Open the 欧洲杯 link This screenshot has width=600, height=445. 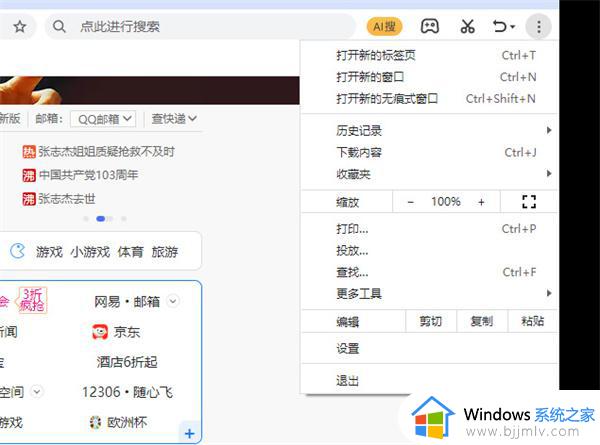tap(127, 422)
